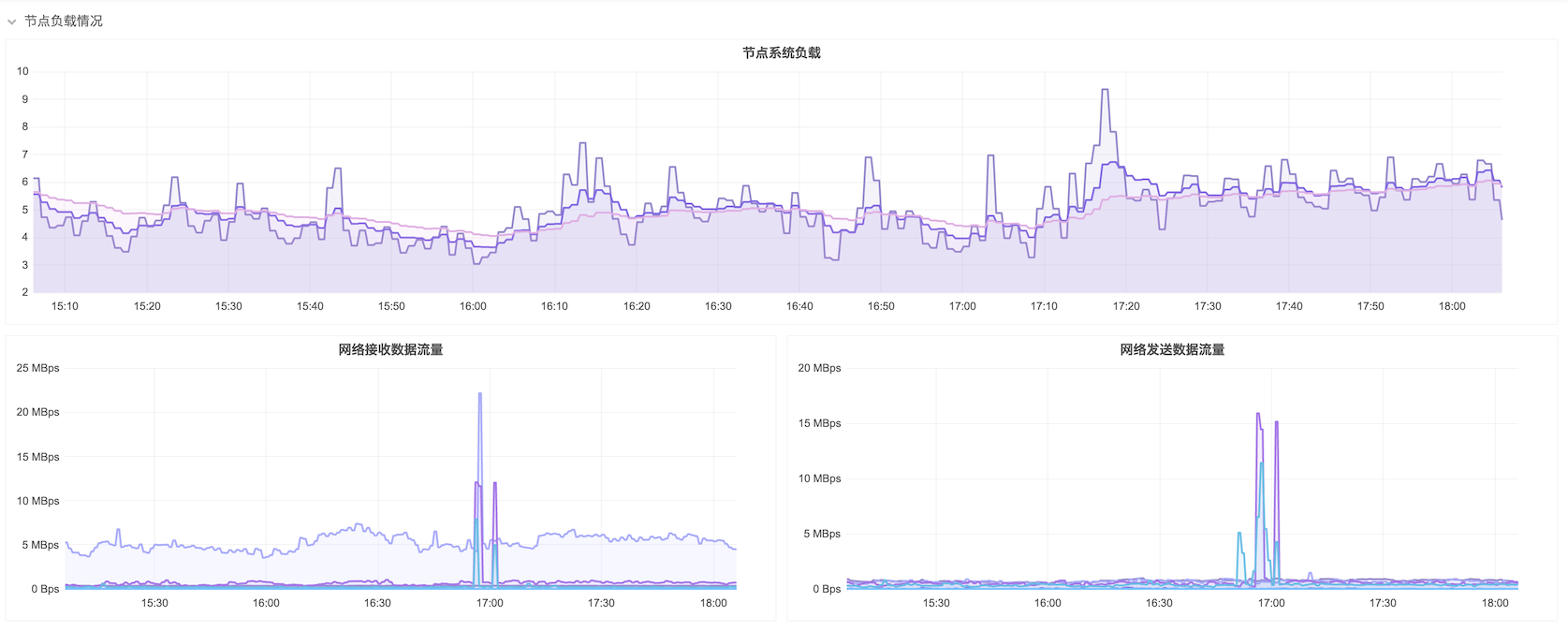The image size is (1568, 632).
Task: Click the system load peak just after 16:10
Action: pos(583,145)
